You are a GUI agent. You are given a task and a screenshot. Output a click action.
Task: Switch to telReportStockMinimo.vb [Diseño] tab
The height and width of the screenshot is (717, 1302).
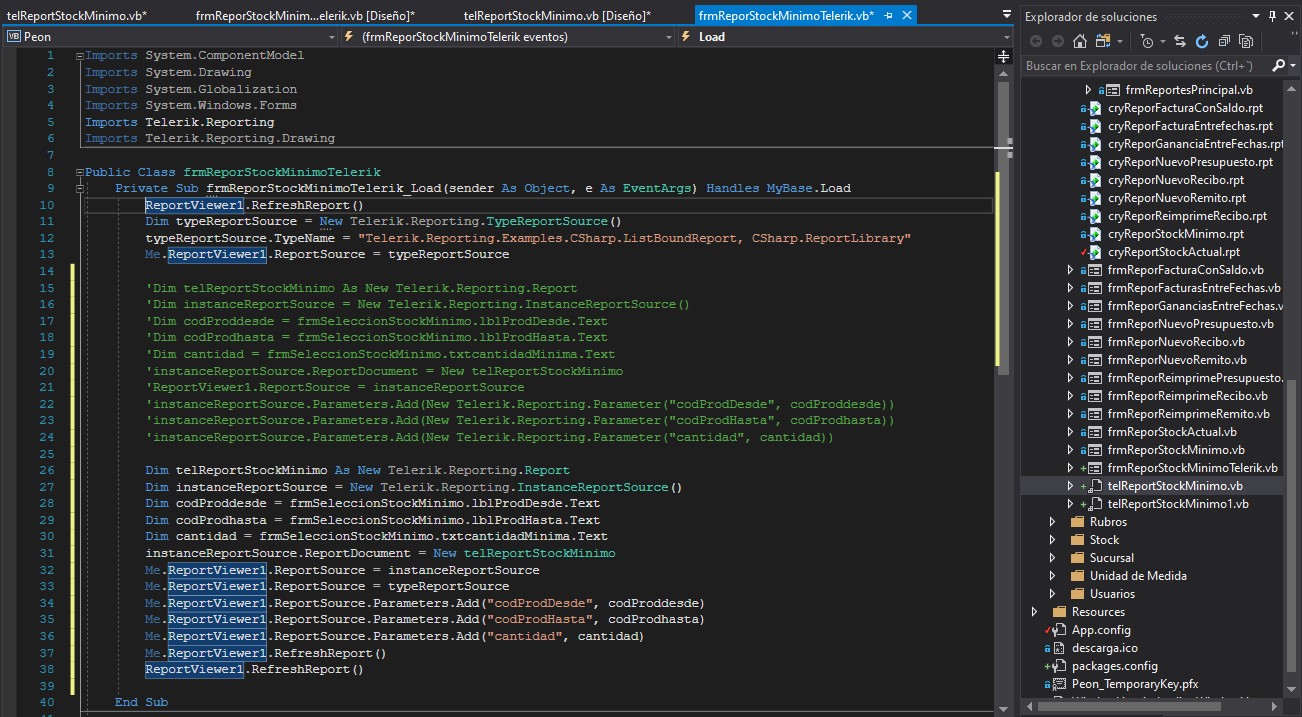pos(557,16)
